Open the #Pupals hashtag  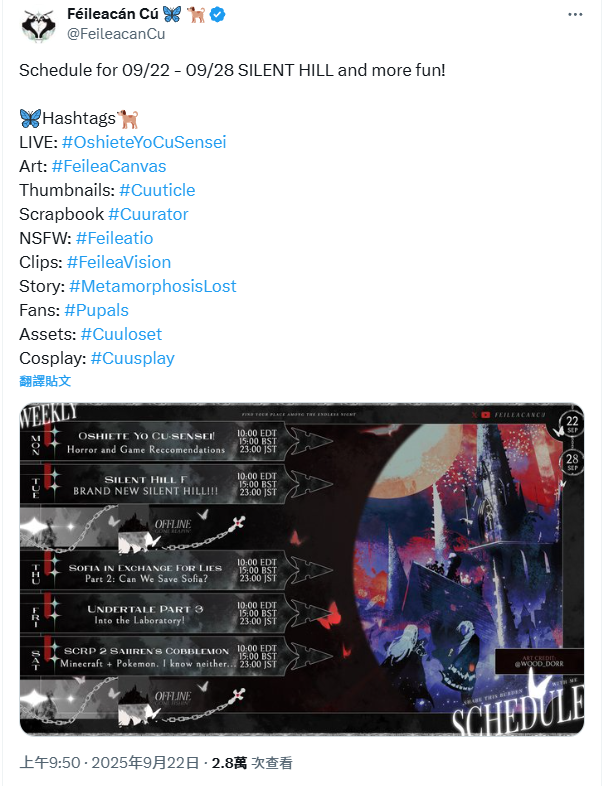pyautogui.click(x=96, y=310)
